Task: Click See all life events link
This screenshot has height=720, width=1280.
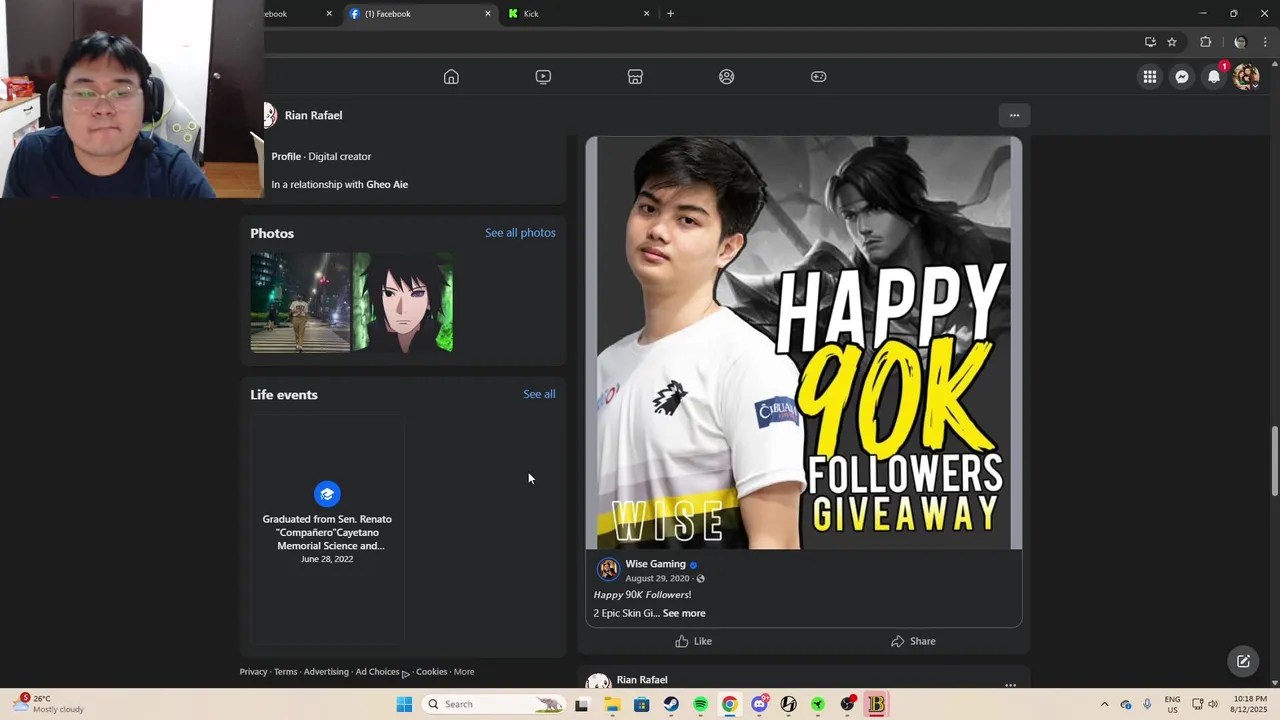Action: point(539,394)
